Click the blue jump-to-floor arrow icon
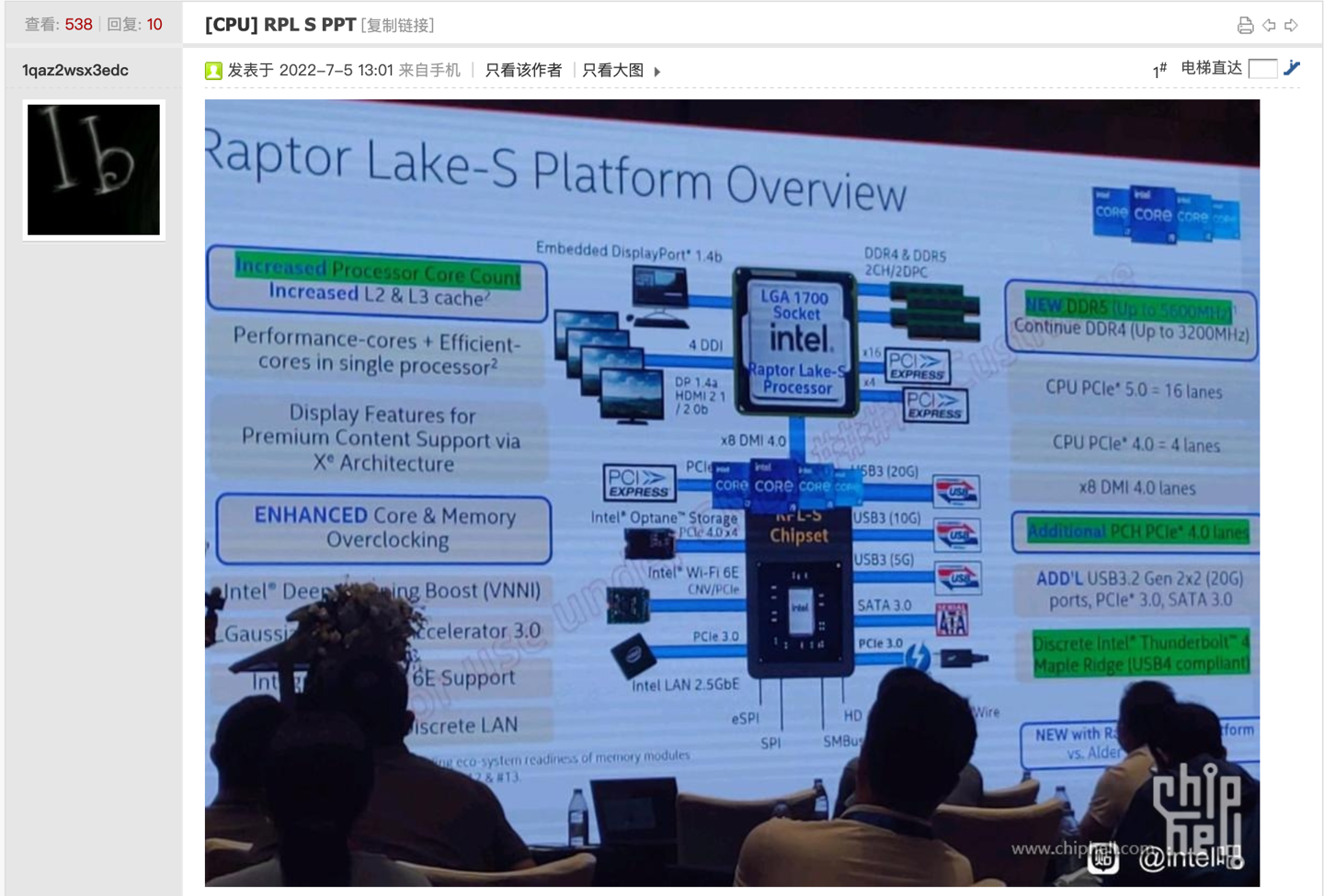This screenshot has width=1324, height=896. click(1292, 68)
